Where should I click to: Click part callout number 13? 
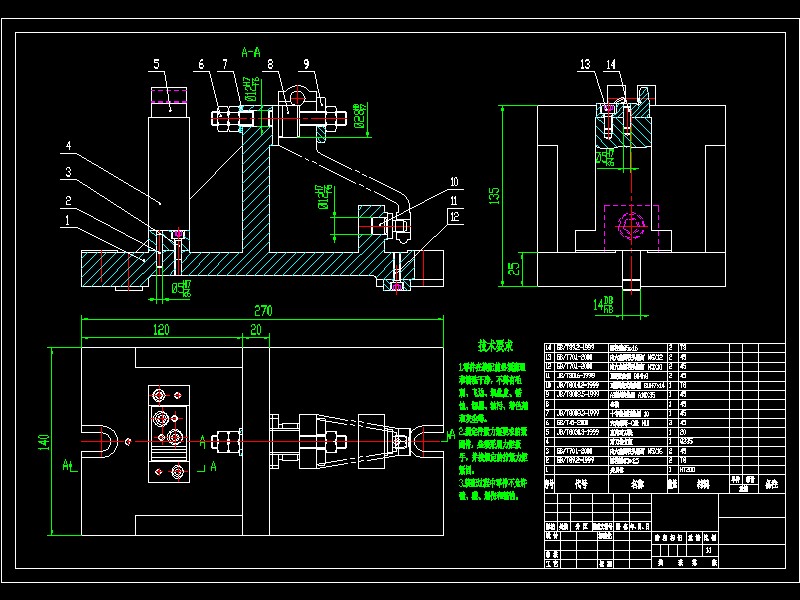pos(585,64)
